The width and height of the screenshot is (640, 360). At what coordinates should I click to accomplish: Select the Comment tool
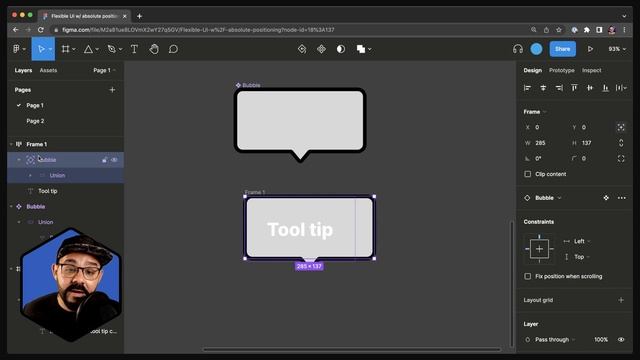173,49
